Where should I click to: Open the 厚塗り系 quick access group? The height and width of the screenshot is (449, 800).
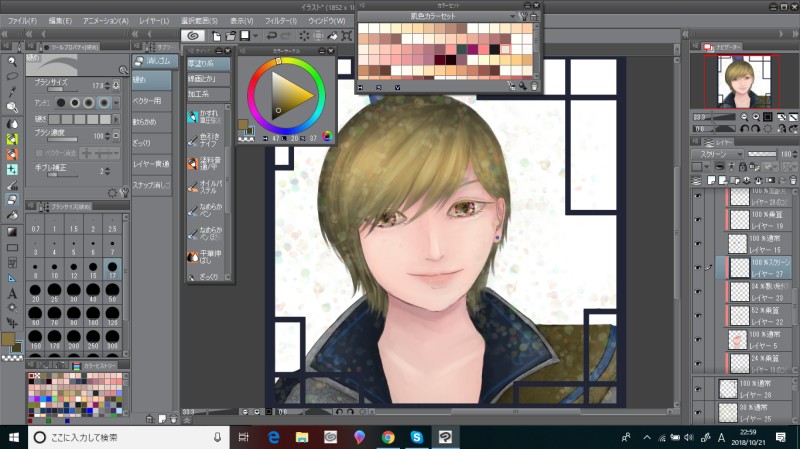click(208, 64)
